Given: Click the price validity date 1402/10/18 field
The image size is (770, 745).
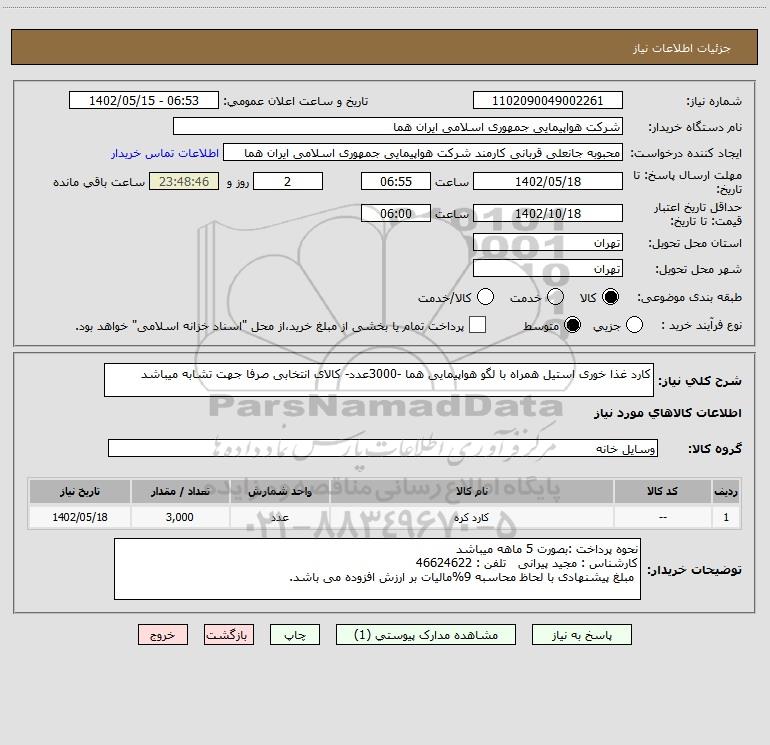Looking at the screenshot, I should 548,213.
